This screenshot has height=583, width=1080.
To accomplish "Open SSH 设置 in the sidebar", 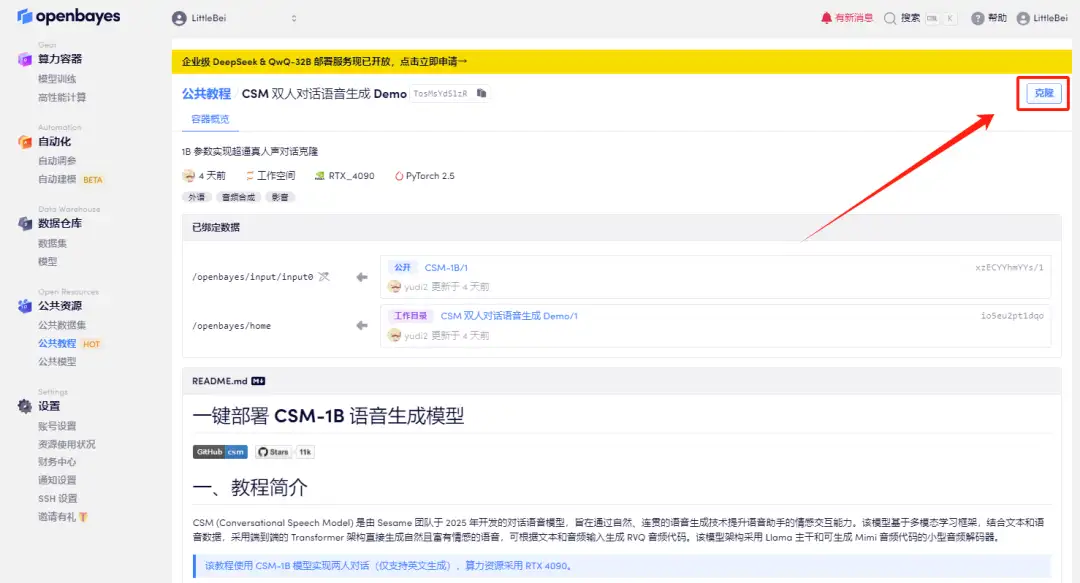I will [58, 498].
